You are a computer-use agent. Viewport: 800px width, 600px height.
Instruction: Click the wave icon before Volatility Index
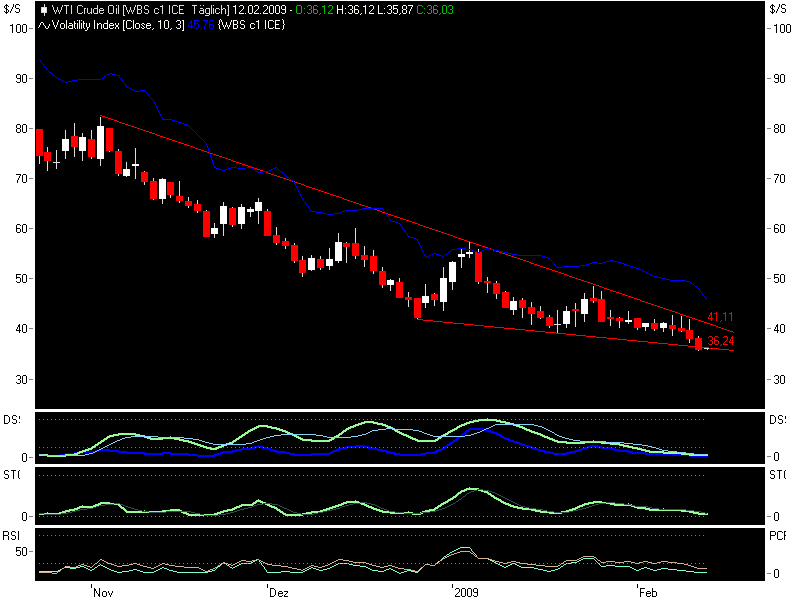[x=44, y=25]
